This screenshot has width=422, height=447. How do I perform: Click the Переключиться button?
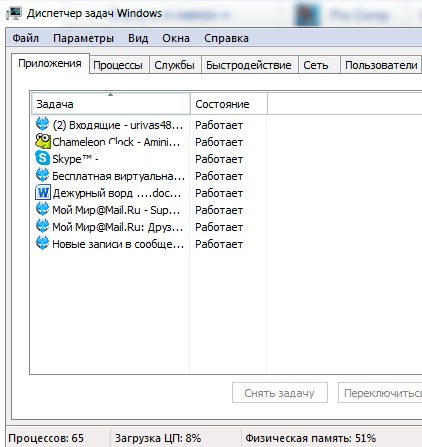point(380,393)
